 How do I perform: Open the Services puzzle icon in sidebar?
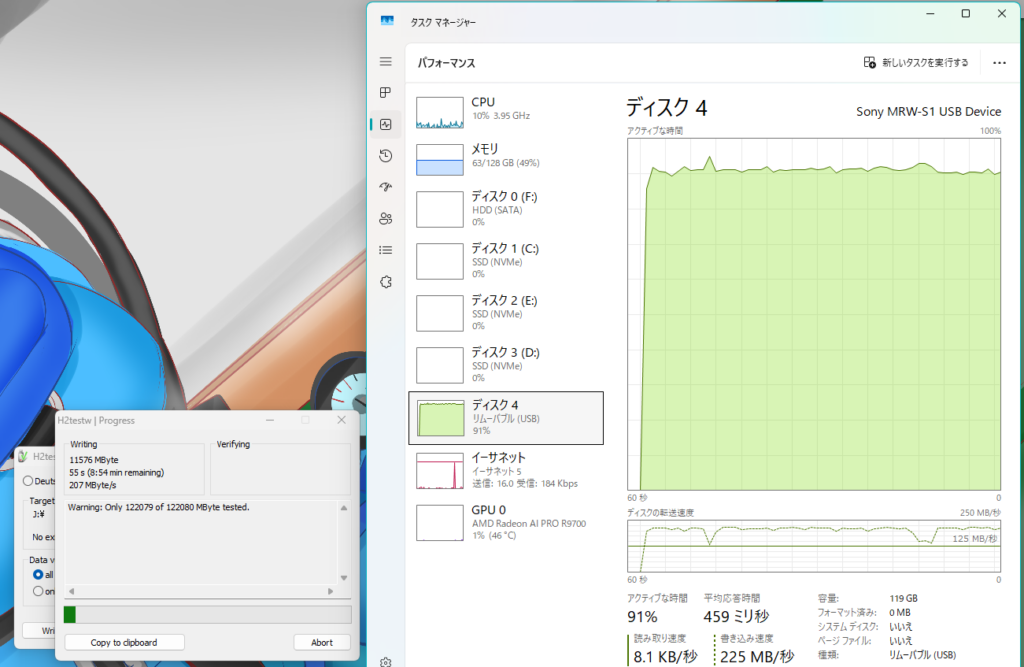click(385, 282)
